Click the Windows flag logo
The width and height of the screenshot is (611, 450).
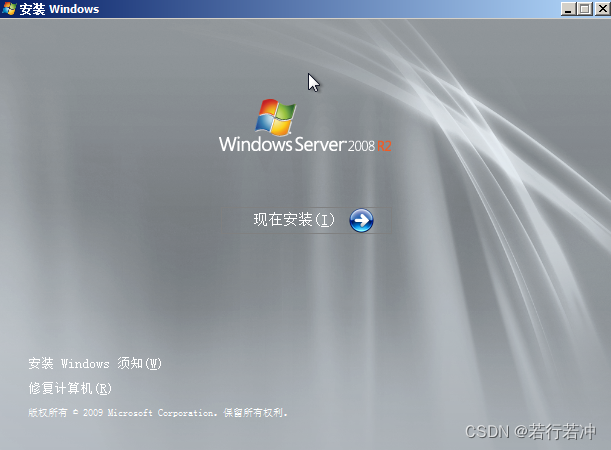276,117
